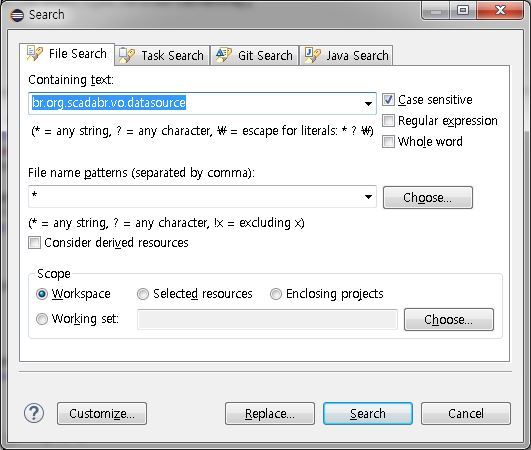Switch to the Java Search tab

pos(346,55)
